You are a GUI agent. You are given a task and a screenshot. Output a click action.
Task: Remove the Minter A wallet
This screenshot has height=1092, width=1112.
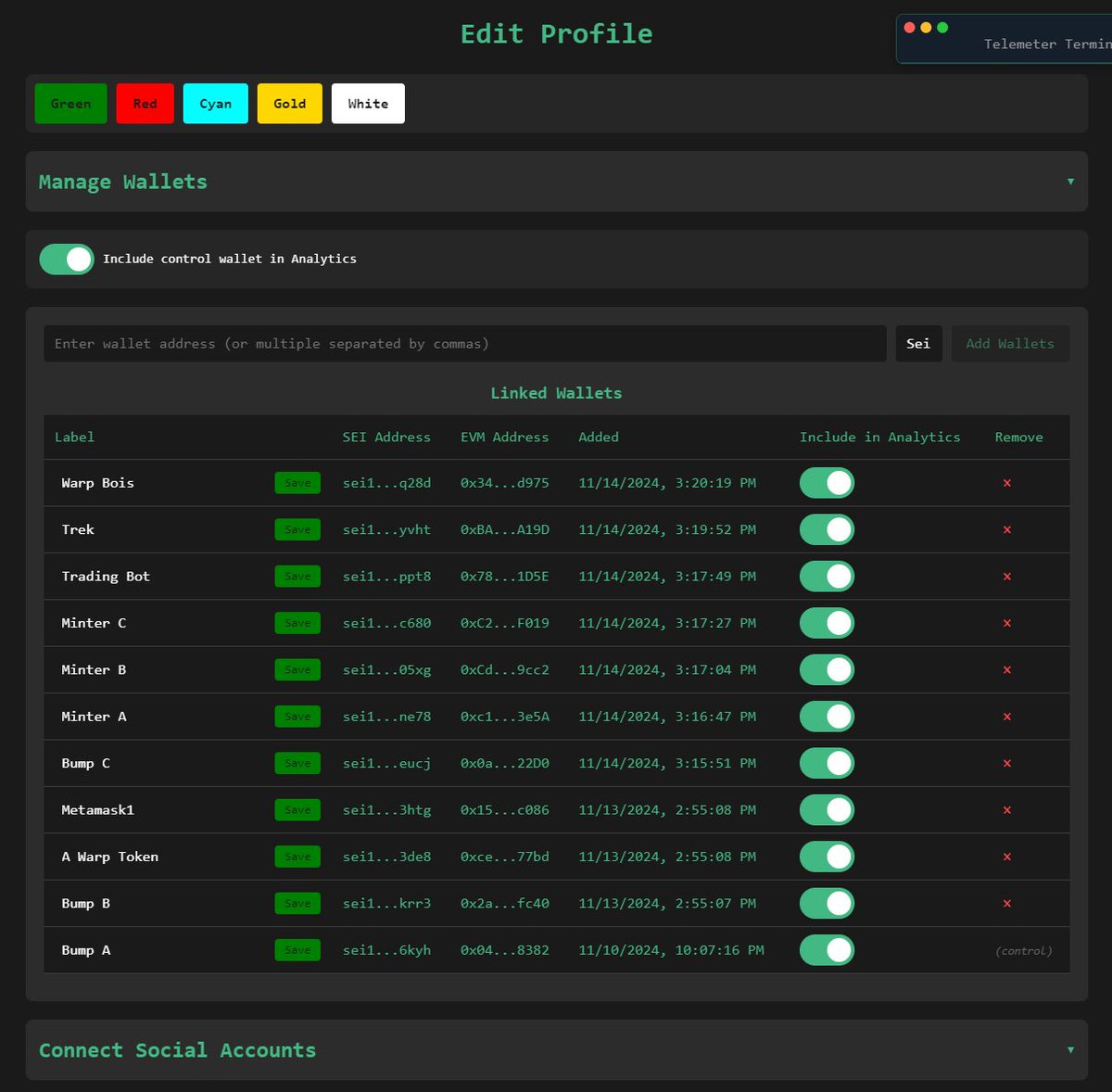[1006, 717]
